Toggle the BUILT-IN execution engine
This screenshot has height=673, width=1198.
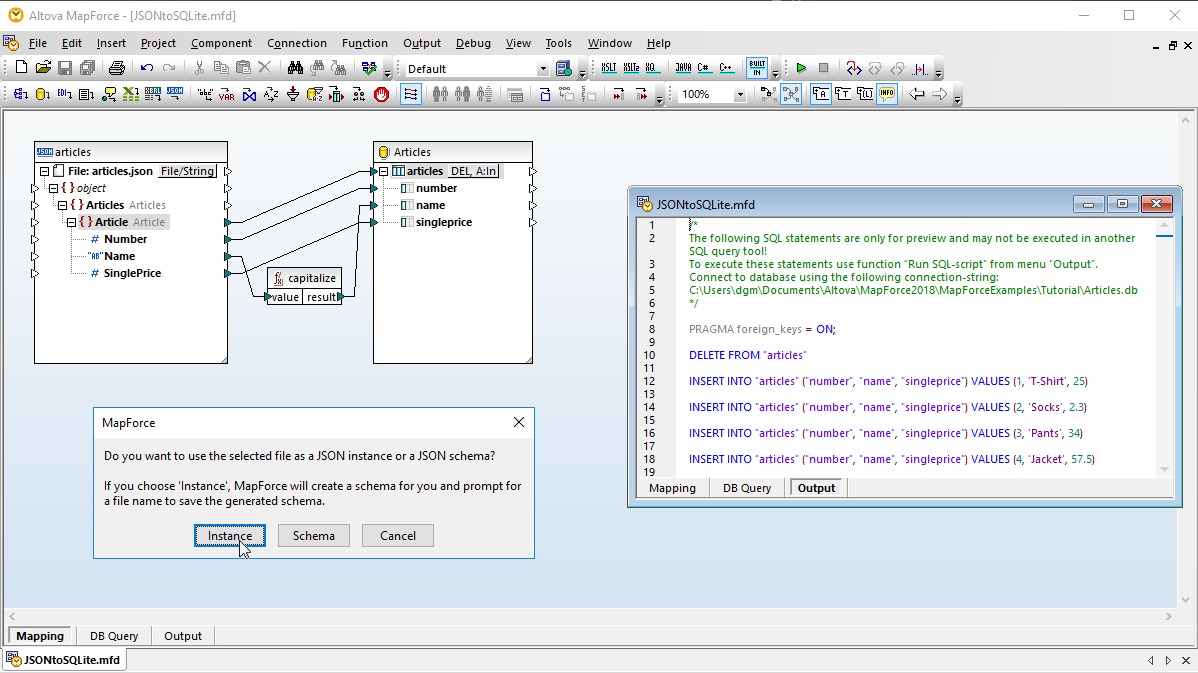[x=757, y=68]
